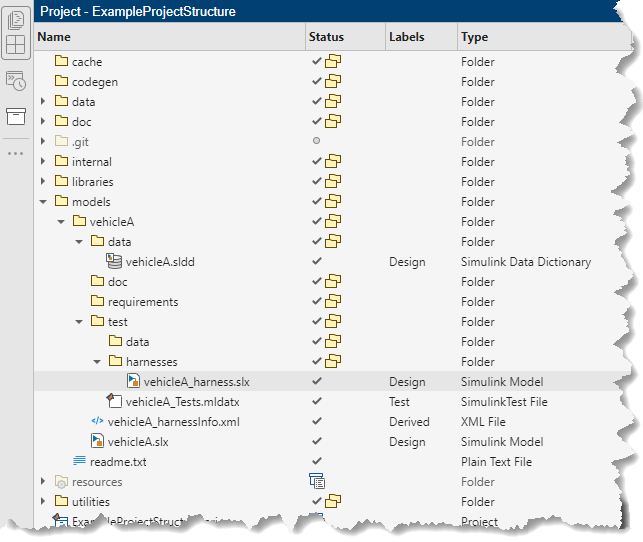Viewport: 643px width, 542px height.
Task: Select the requirements folder row
Action: tap(143, 302)
